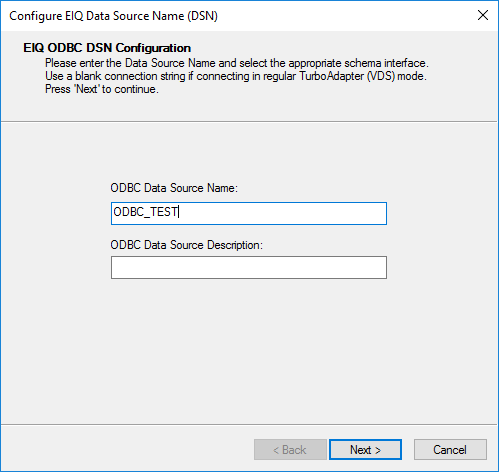Click the 'ODBC Data Source Description:' label
Viewport: 499px width, 472px height.
coord(186,245)
